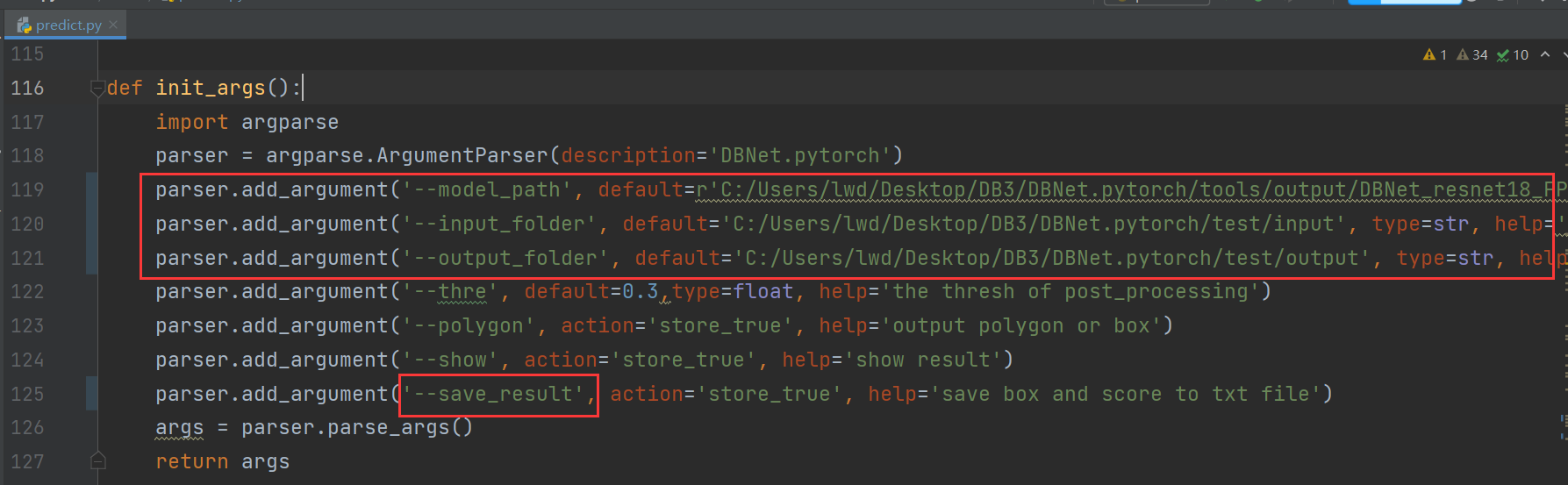
Task: Click the weak warning icon showing 34
Action: coord(1464,54)
